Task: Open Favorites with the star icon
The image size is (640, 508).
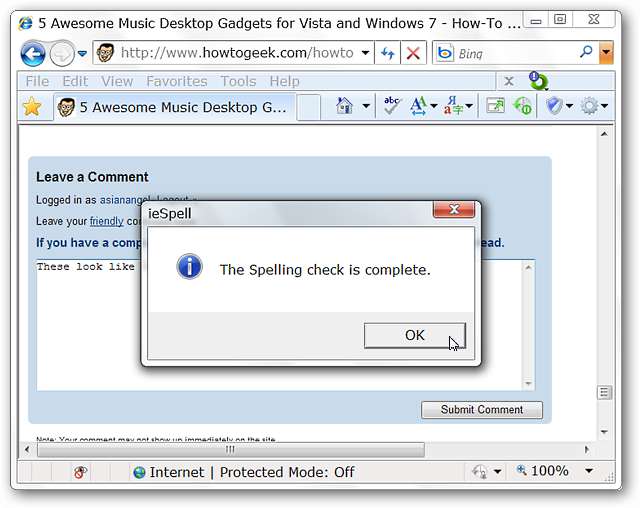Action: [x=32, y=107]
